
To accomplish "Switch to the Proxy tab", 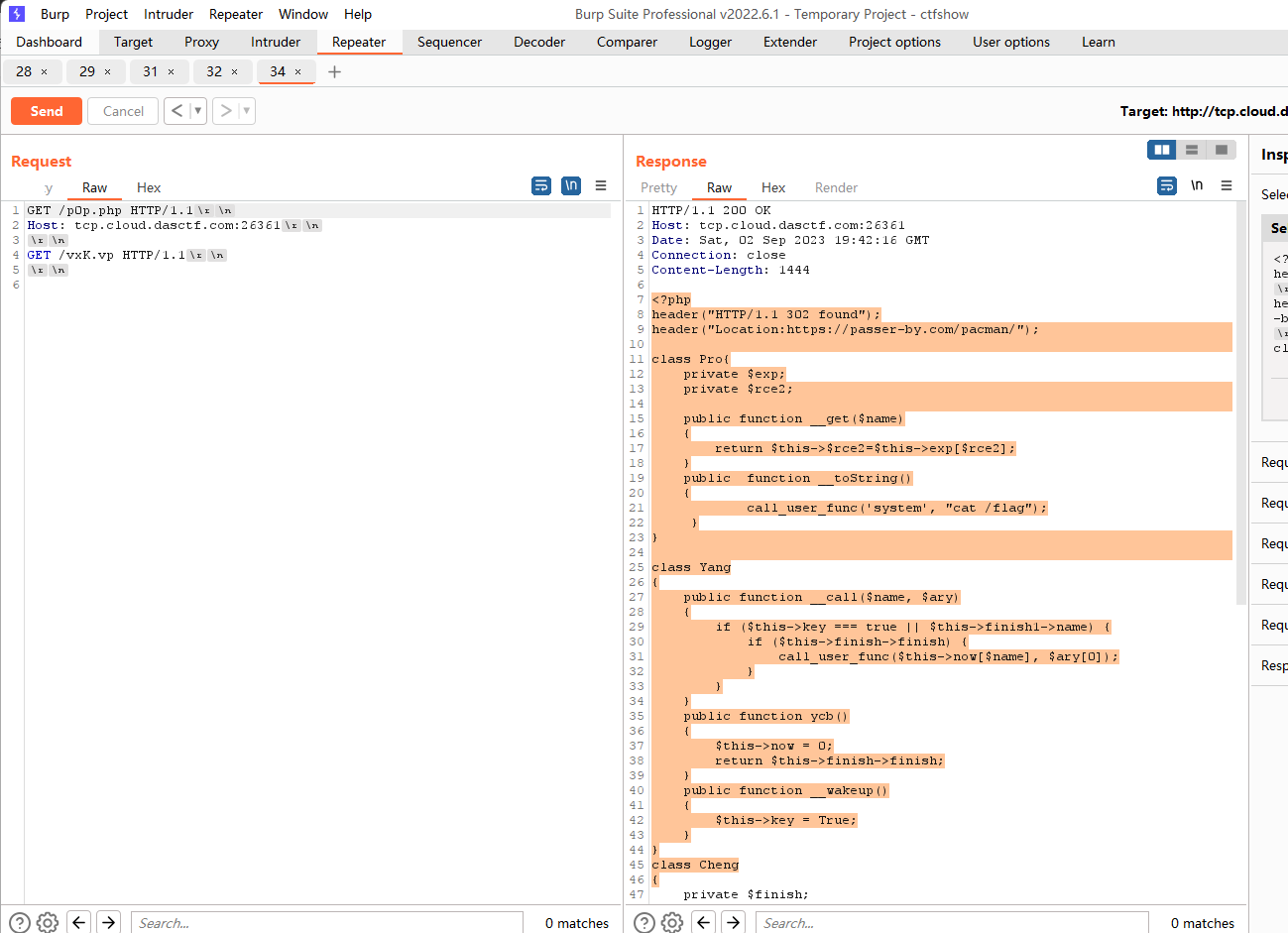I will coord(201,42).
